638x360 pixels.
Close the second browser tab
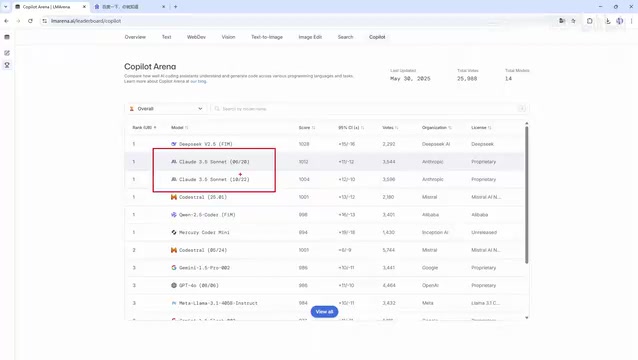(x=164, y=7)
